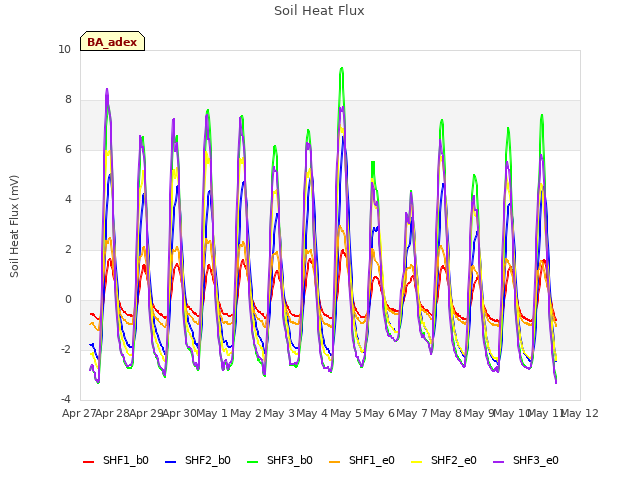The image size is (640, 480).
Task: Click the SHF1_e0 legend entry
Action: 362,460
